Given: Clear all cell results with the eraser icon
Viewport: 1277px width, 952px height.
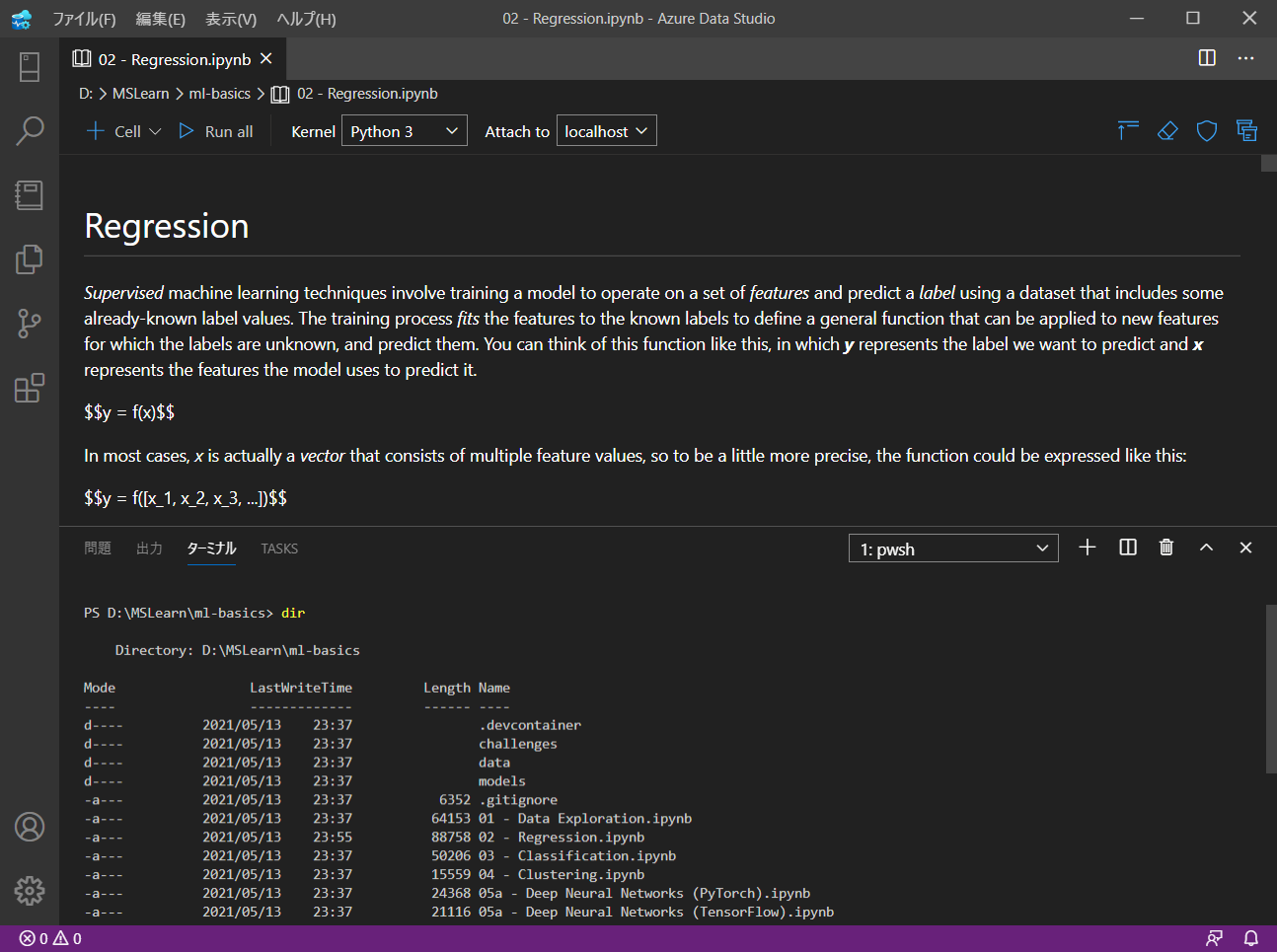Looking at the screenshot, I should click(1166, 129).
